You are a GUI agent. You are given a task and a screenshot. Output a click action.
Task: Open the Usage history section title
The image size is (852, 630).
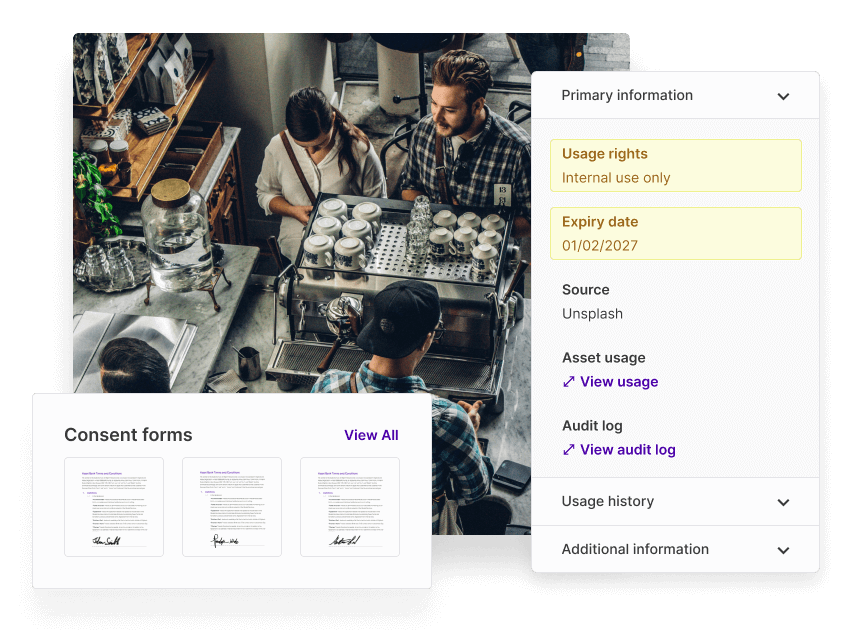click(x=607, y=502)
